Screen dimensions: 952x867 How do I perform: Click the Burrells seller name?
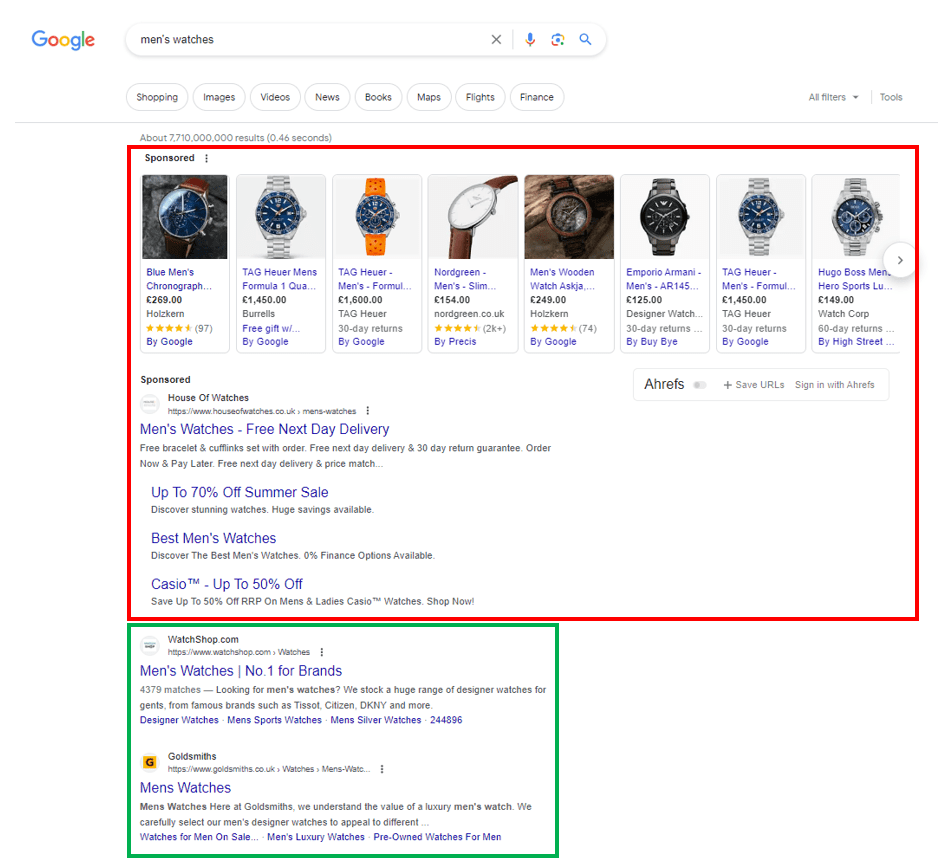(x=259, y=314)
